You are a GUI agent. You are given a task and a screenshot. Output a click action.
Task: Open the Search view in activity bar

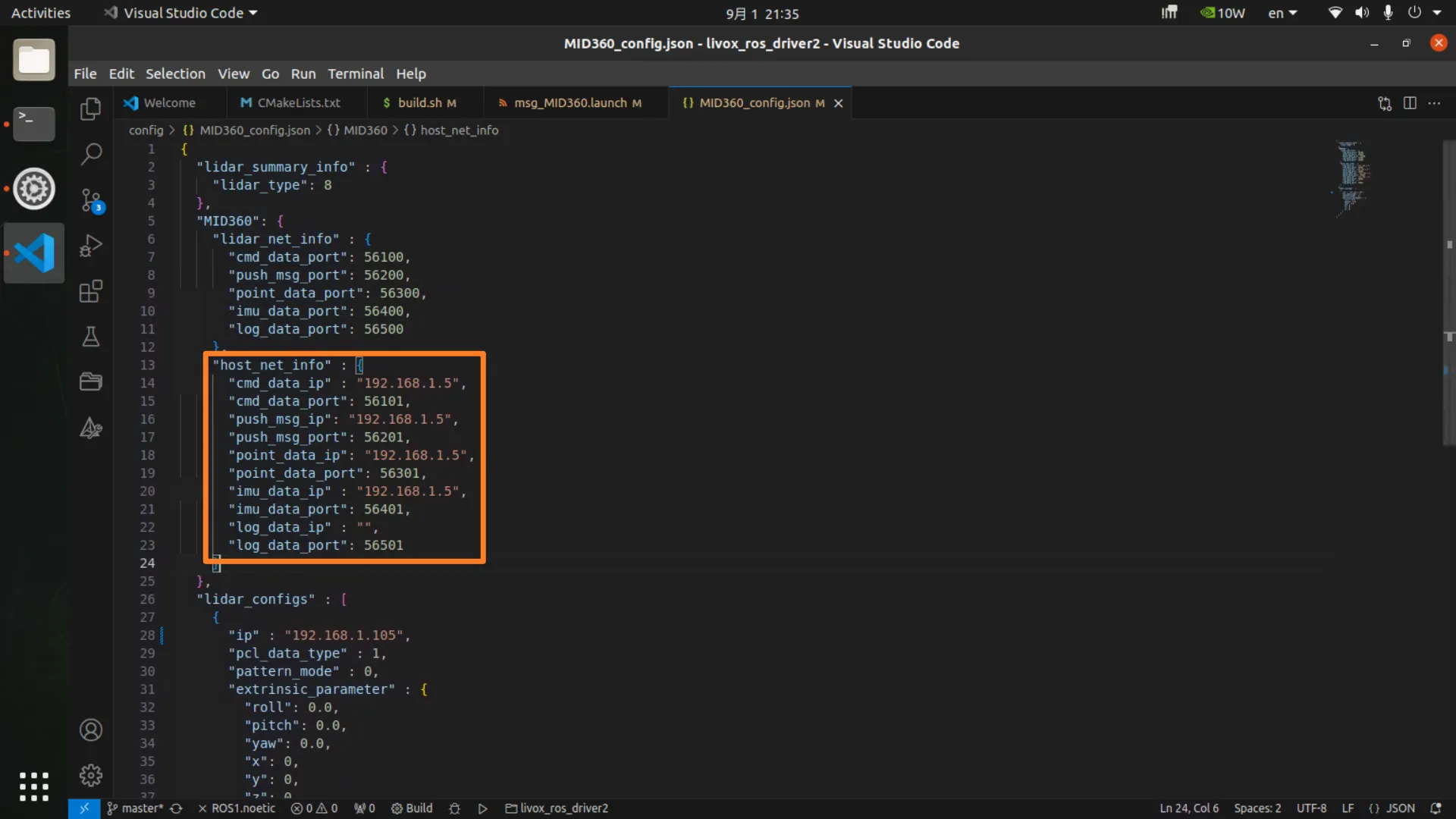91,155
